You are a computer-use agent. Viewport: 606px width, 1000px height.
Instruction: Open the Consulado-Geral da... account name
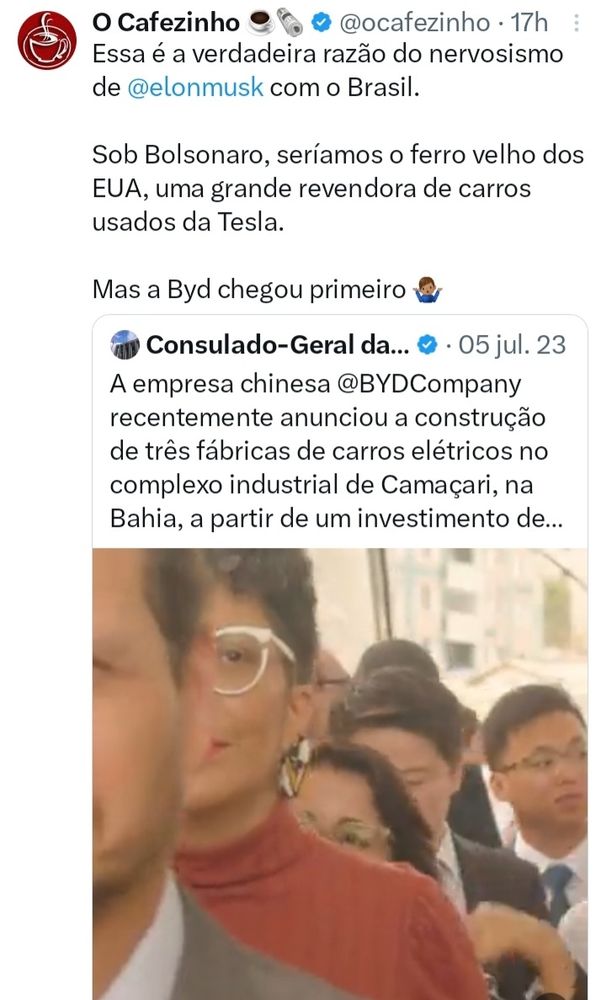tap(277, 345)
